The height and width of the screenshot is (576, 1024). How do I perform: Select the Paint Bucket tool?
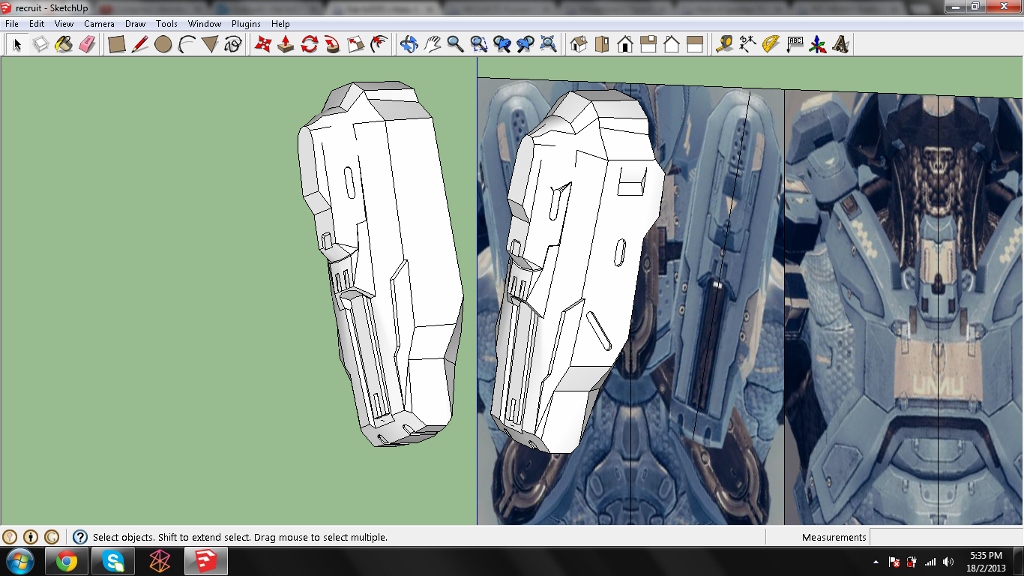pyautogui.click(x=63, y=44)
